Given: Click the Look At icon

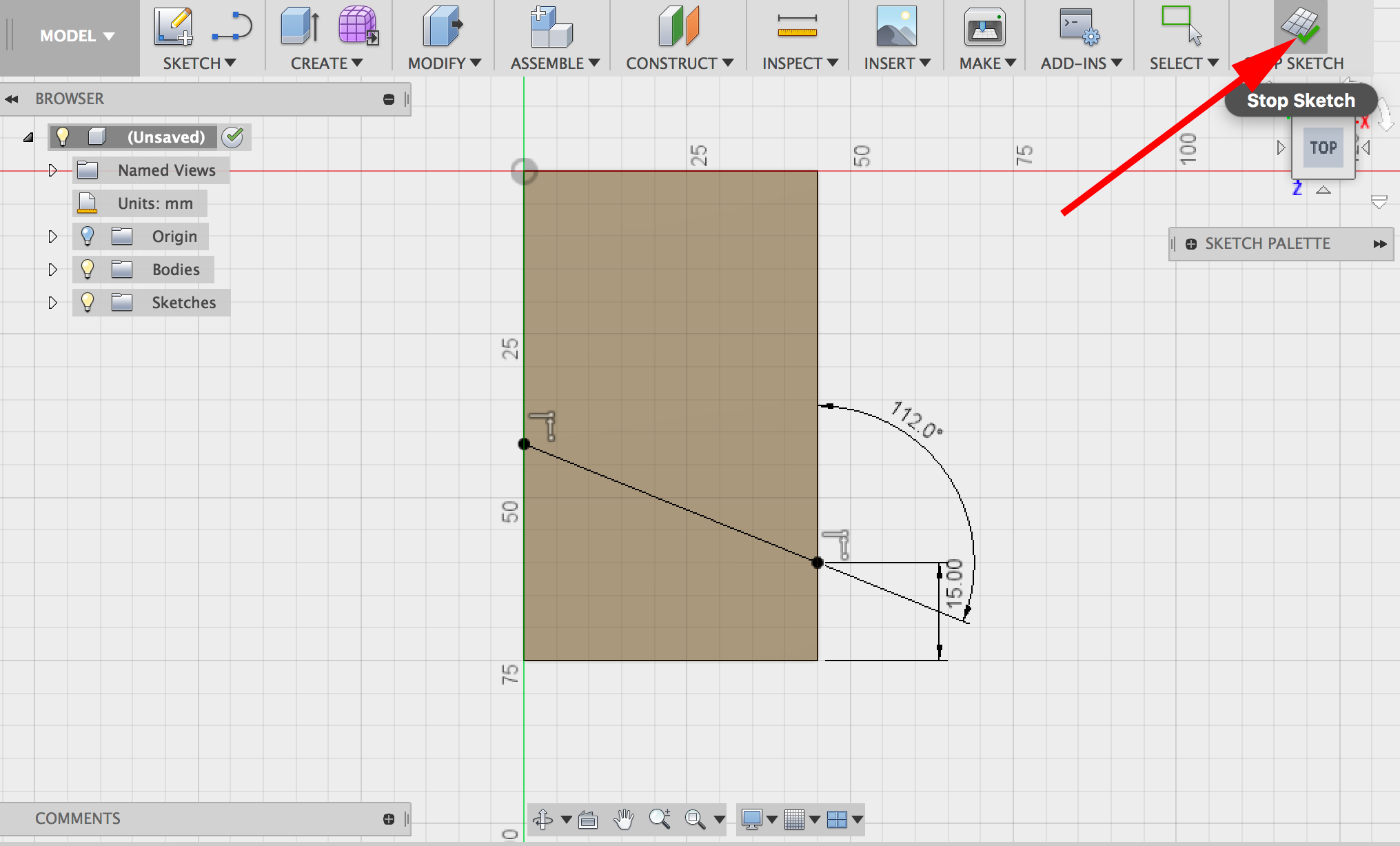Looking at the screenshot, I should (x=588, y=819).
